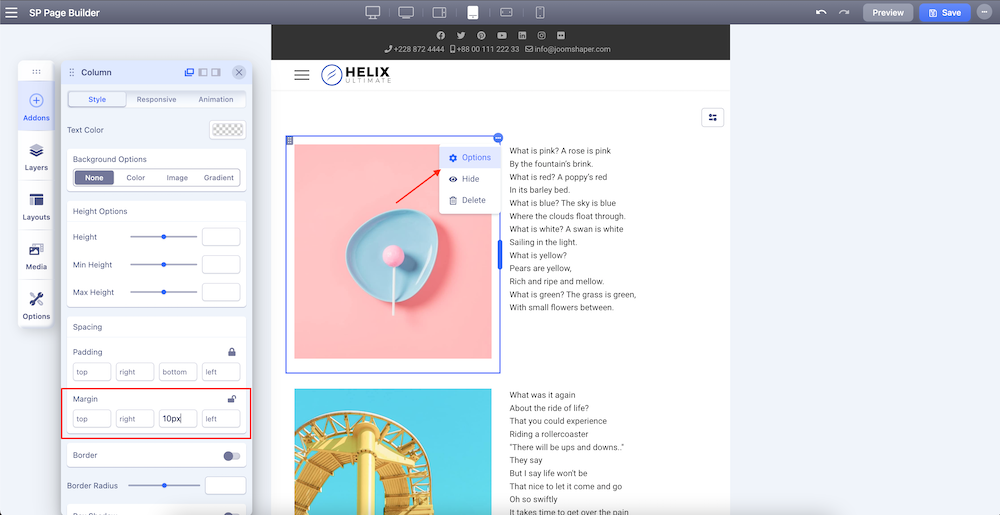Undo the last change
Screen dimensions: 1000x515
[x=821, y=12]
